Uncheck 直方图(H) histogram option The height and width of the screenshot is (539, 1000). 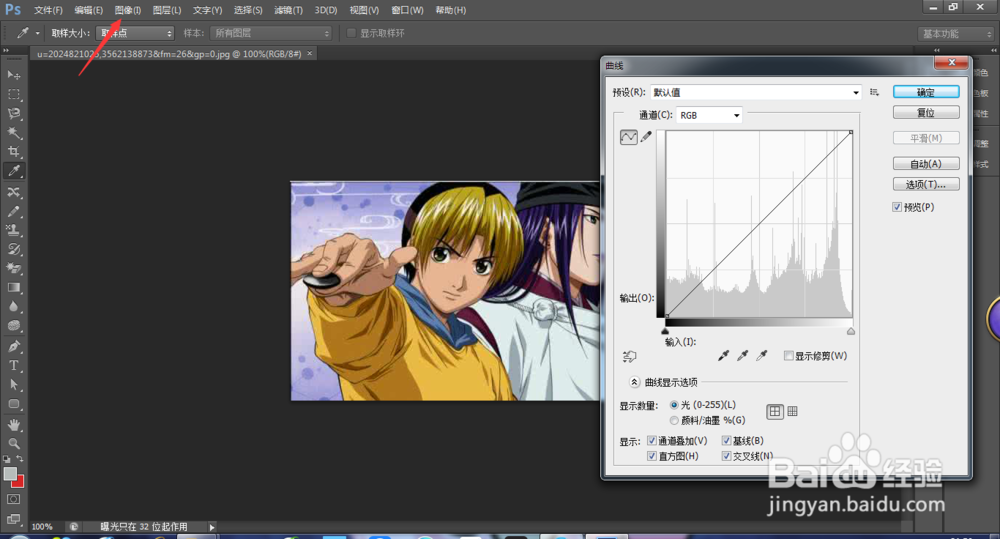(x=652, y=456)
